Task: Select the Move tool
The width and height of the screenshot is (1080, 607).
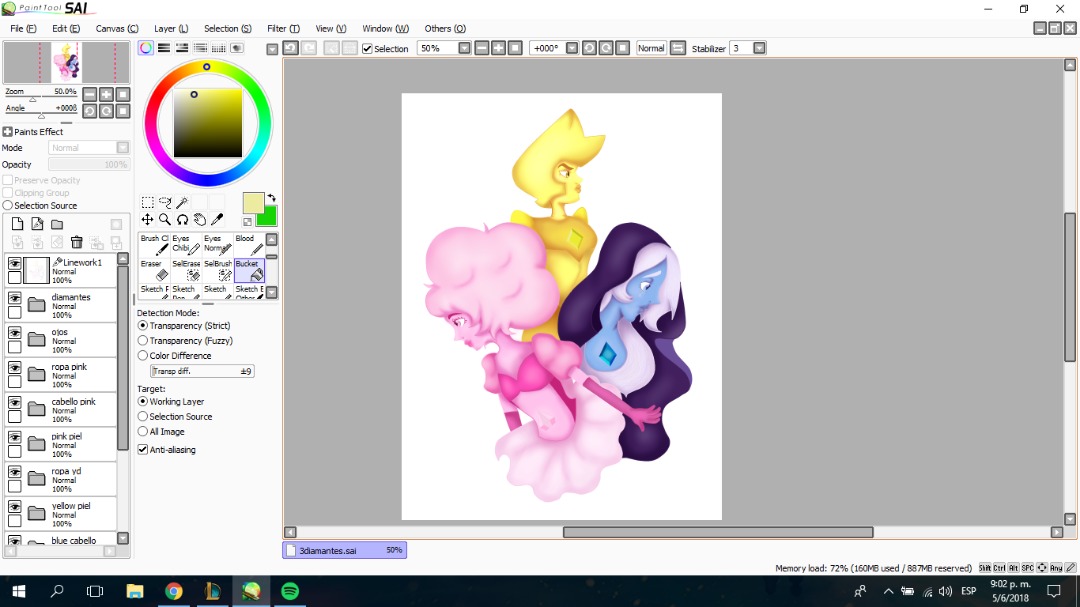Action: [x=147, y=220]
